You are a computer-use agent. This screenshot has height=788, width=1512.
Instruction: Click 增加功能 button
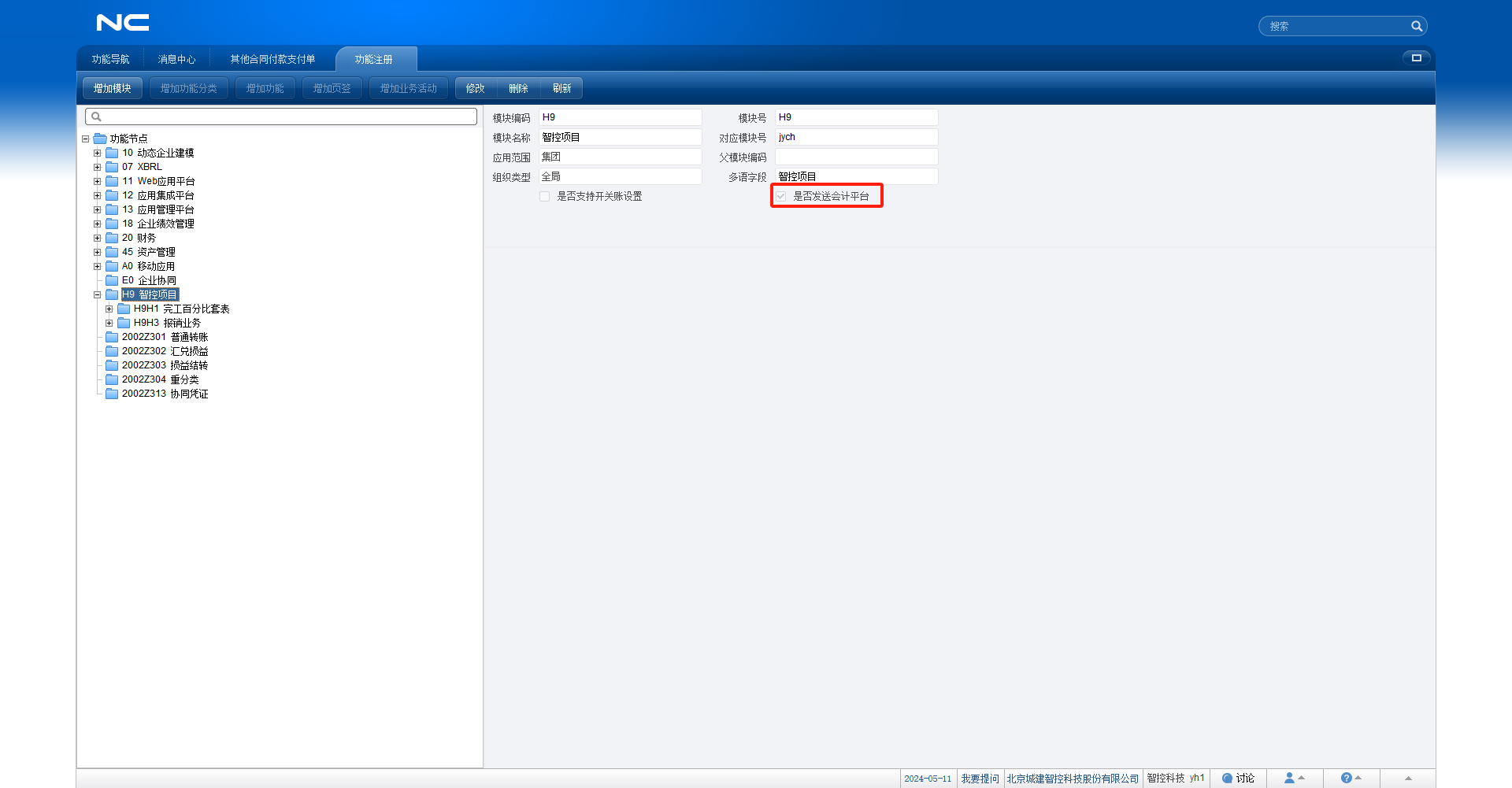point(265,88)
